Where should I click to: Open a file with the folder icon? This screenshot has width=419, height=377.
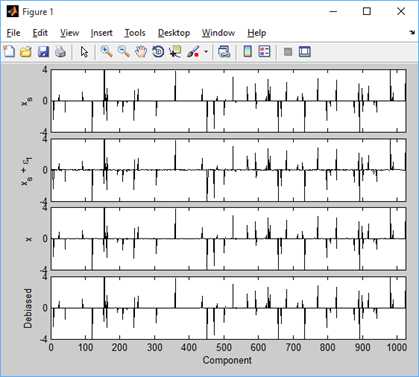tap(26, 52)
